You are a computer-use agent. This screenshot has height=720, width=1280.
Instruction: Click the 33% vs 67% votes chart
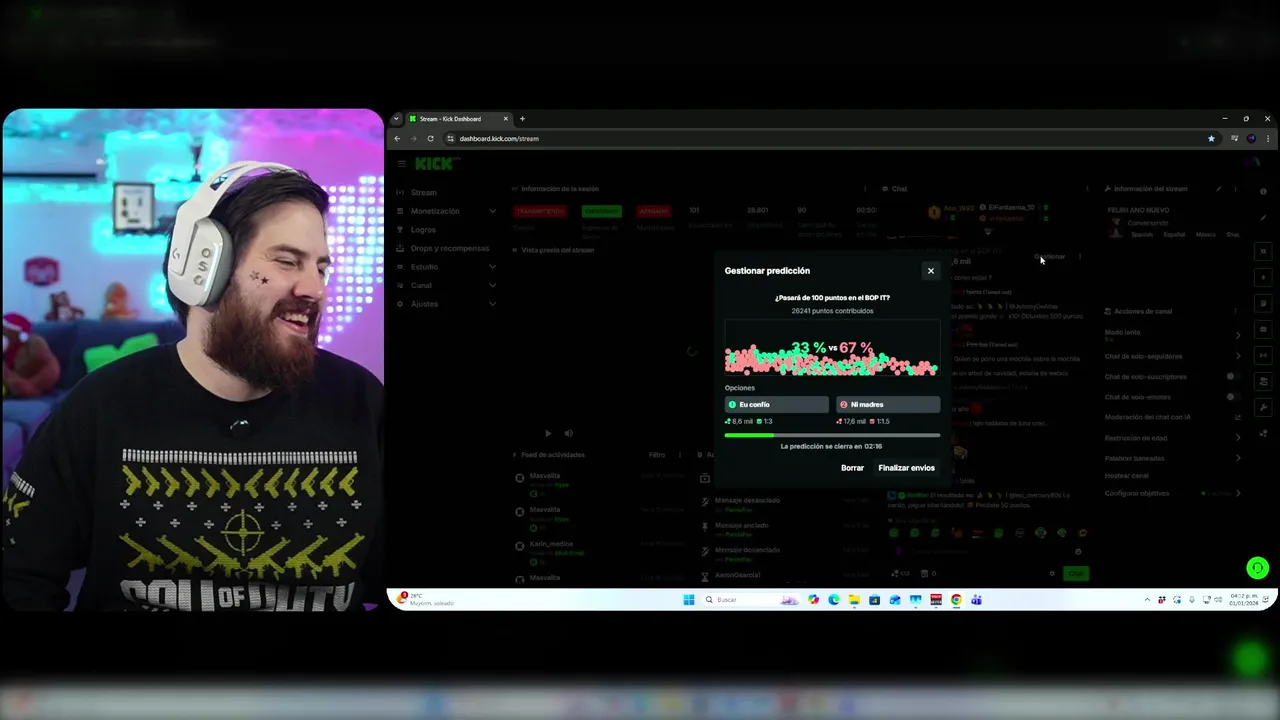click(832, 350)
